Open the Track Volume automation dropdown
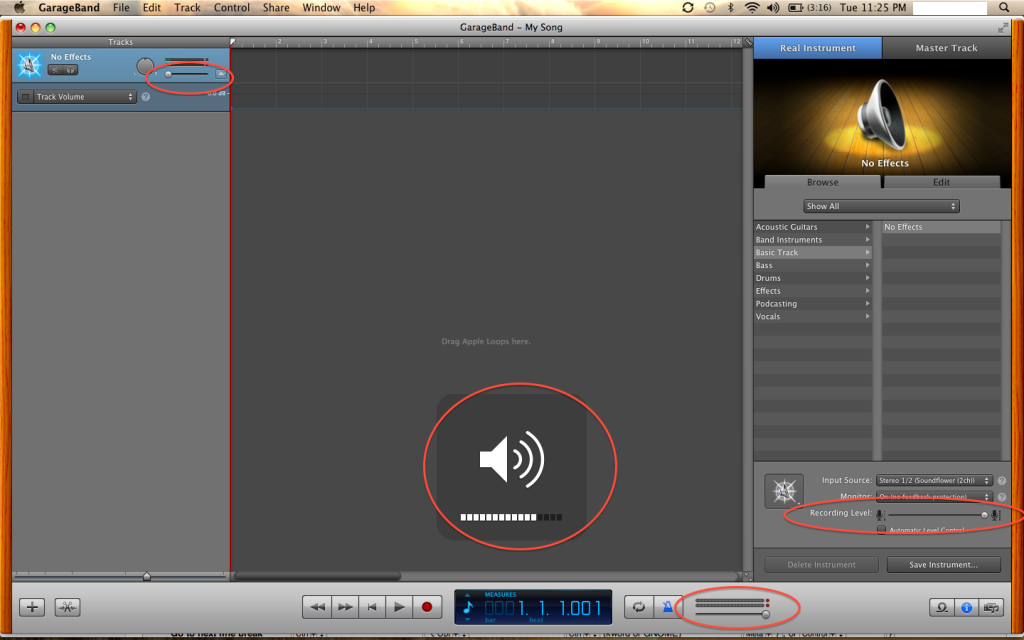The image size is (1024, 640). tap(84, 97)
